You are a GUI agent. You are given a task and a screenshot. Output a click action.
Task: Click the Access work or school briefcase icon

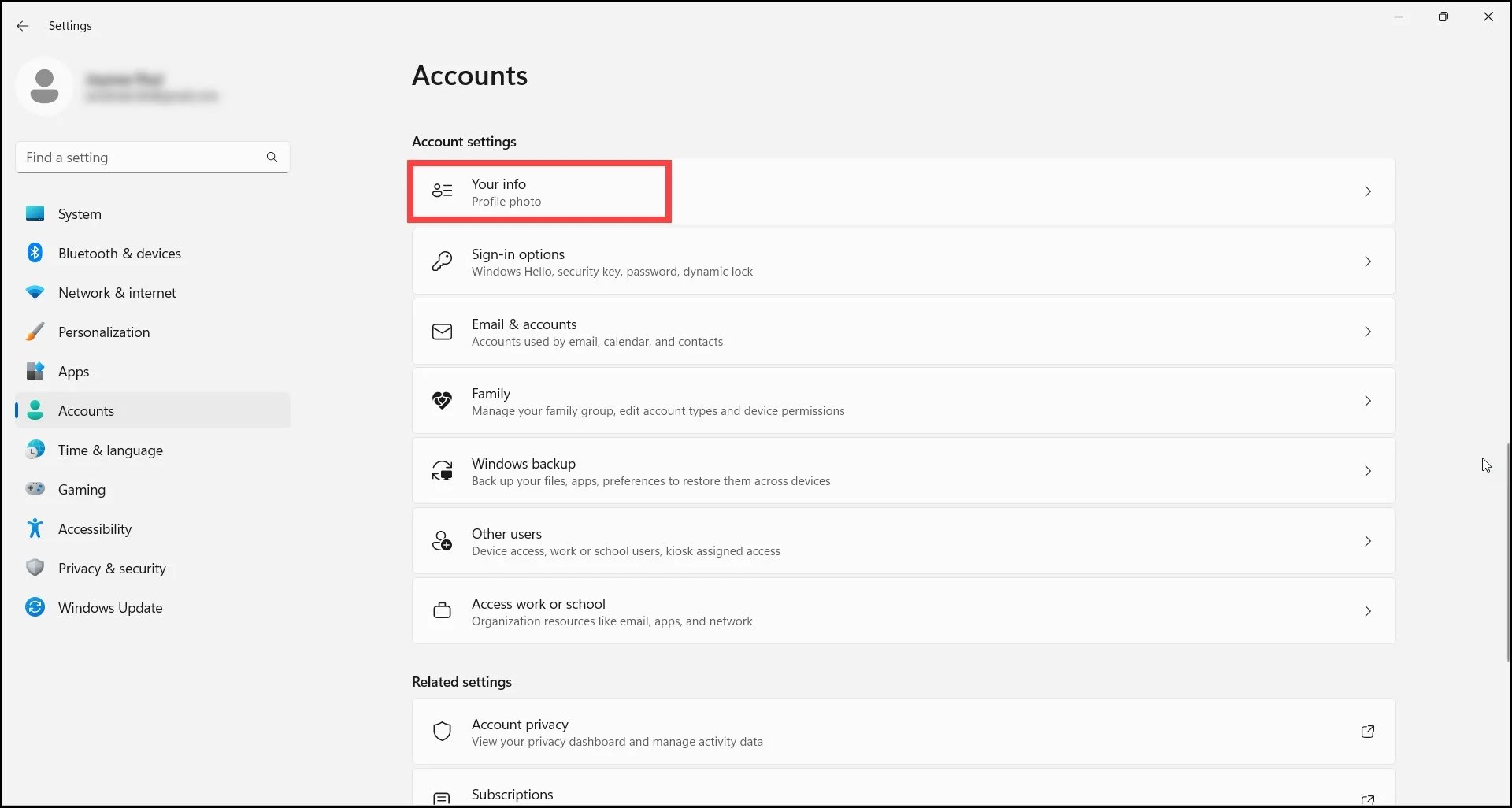click(x=443, y=611)
